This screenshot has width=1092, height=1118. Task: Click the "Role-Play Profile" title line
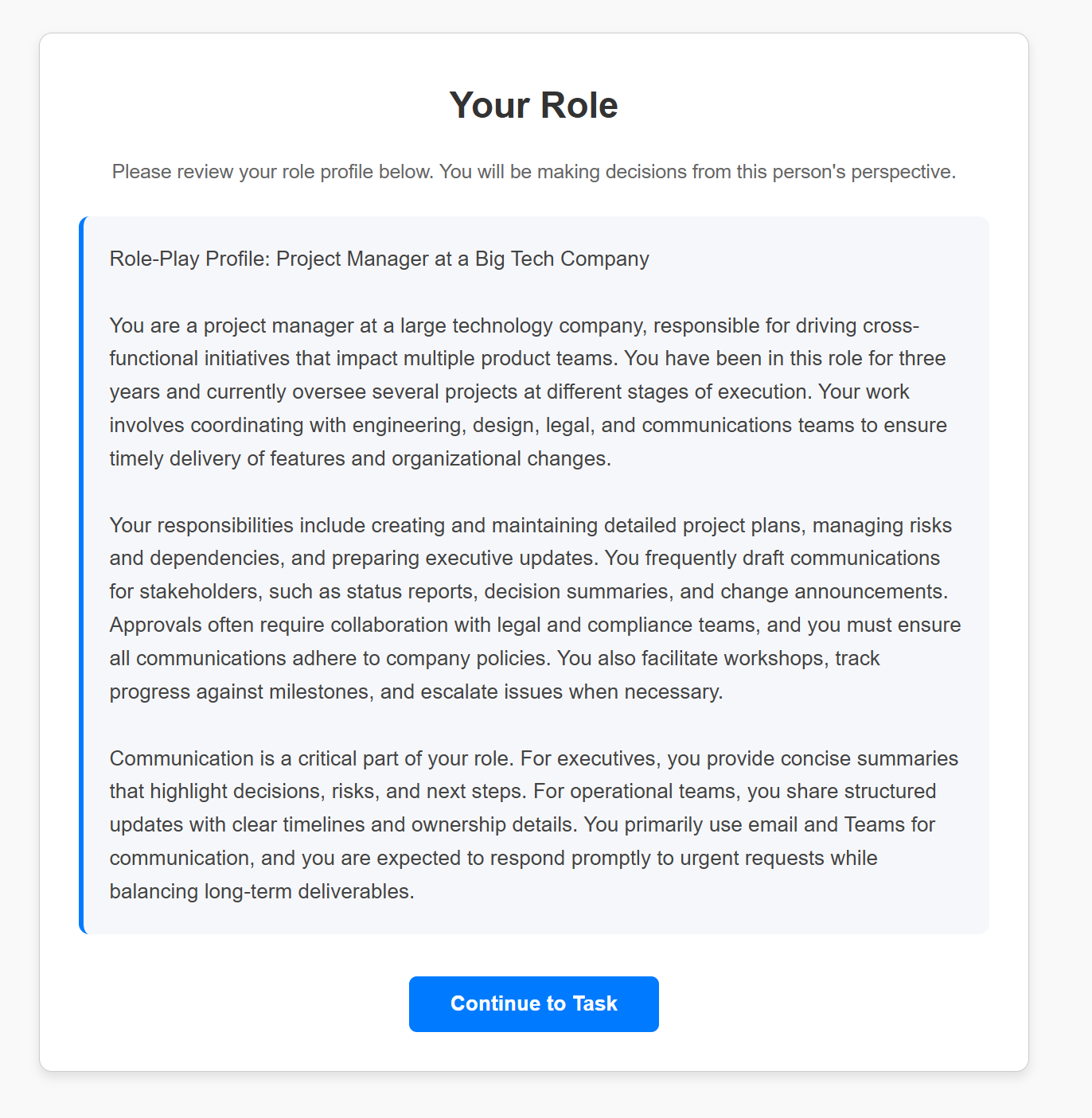pos(379,259)
